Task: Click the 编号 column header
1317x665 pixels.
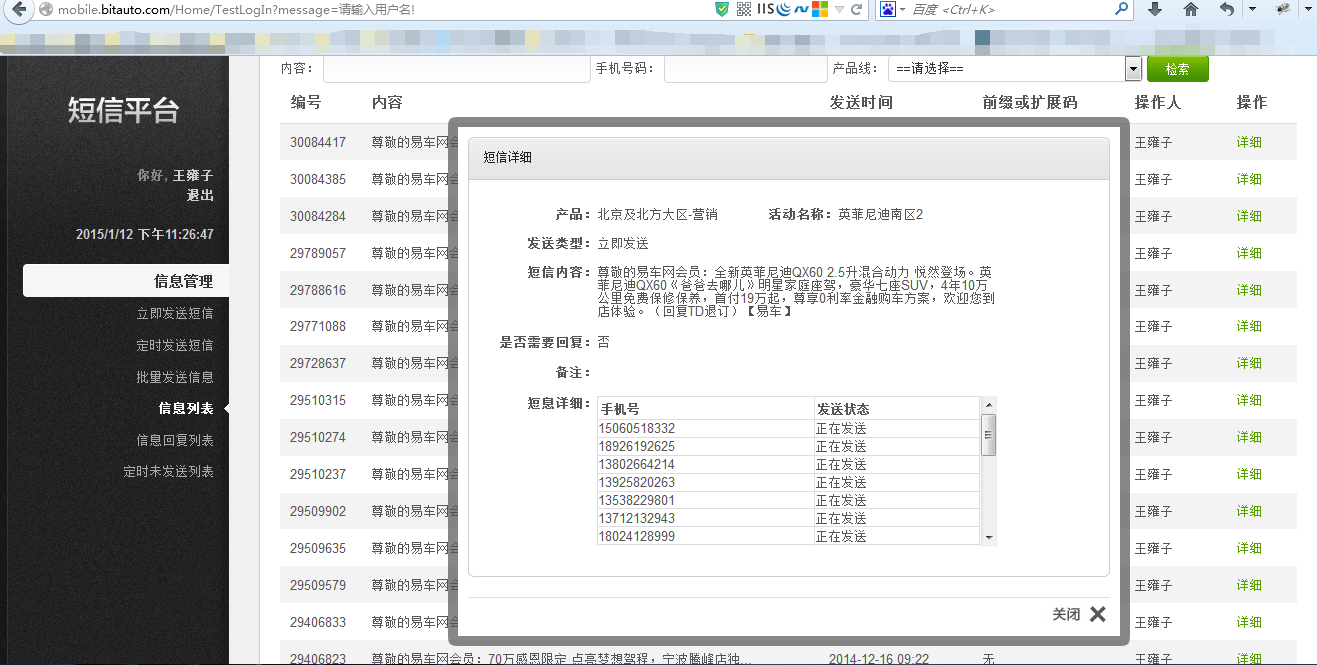Action: click(306, 102)
